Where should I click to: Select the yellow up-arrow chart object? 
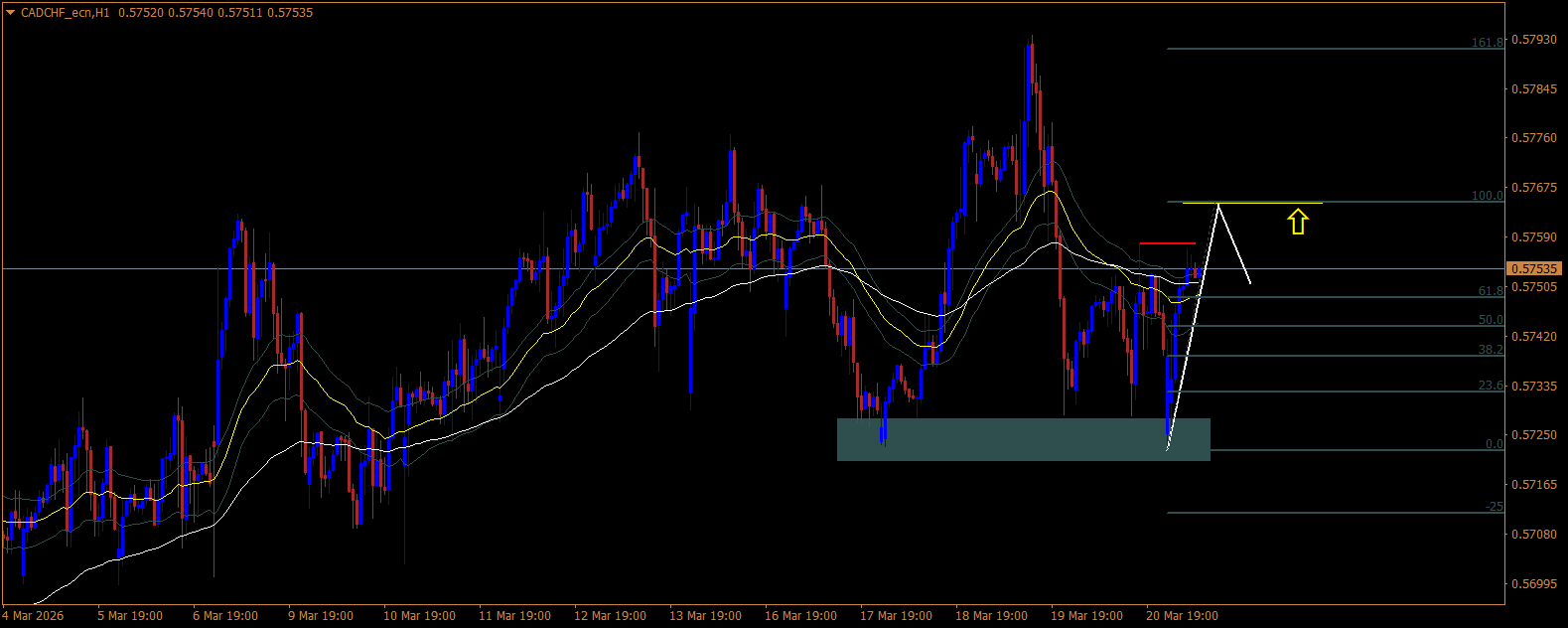(1297, 222)
